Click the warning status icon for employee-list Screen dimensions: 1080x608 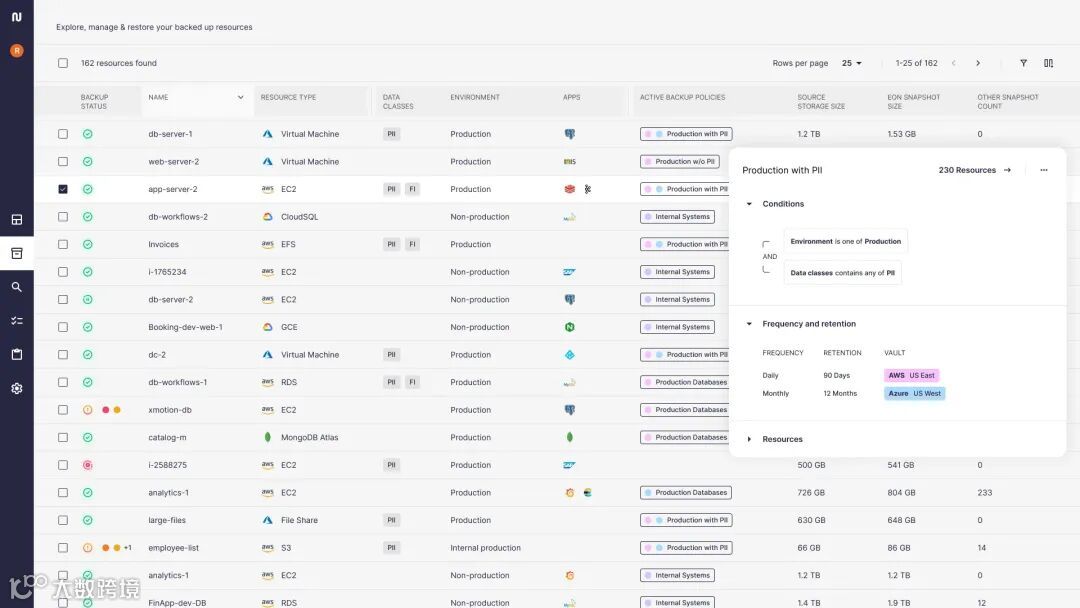click(87, 548)
